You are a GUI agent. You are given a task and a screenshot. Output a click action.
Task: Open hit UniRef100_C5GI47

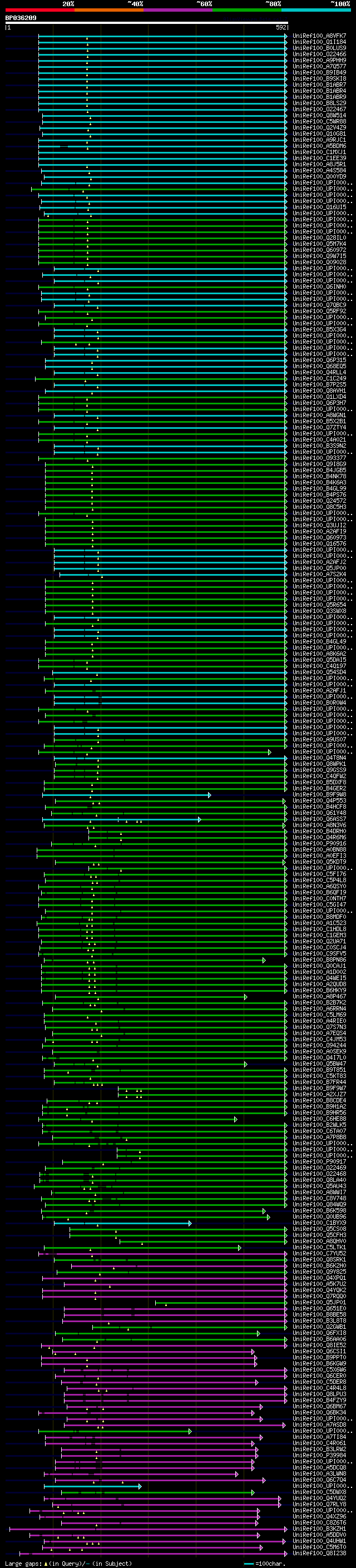pyautogui.click(x=319, y=904)
